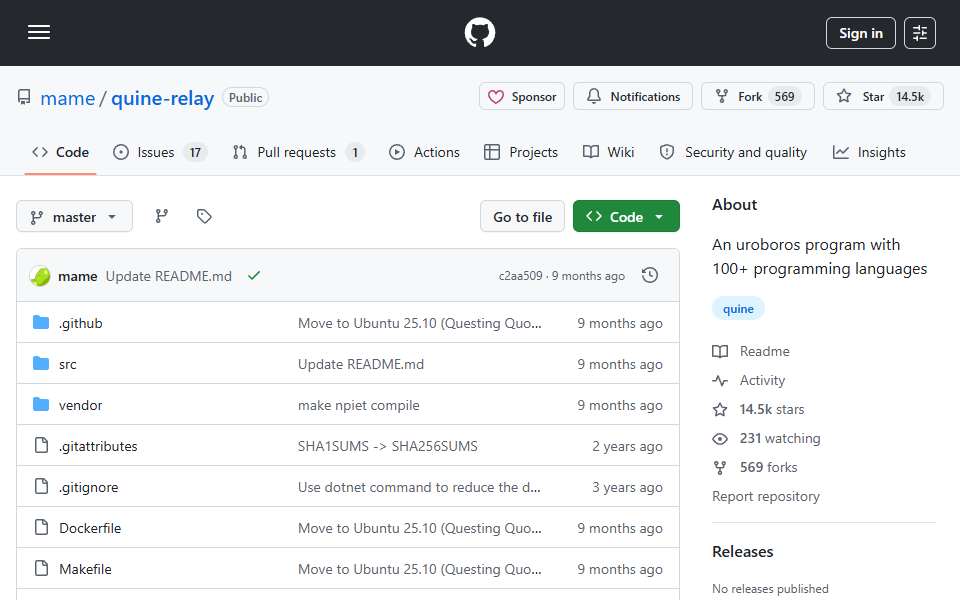This screenshot has height=600, width=960.
Task: Sponsor the project with heart button
Action: coord(522,97)
